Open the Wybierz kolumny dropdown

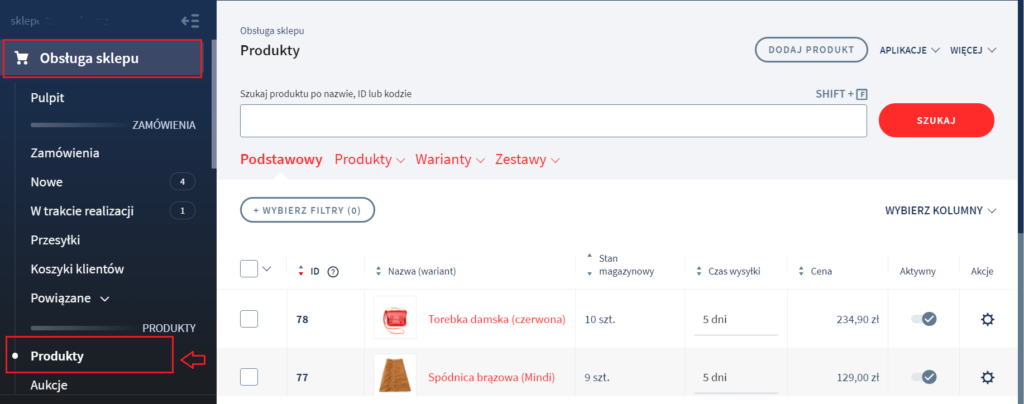940,211
